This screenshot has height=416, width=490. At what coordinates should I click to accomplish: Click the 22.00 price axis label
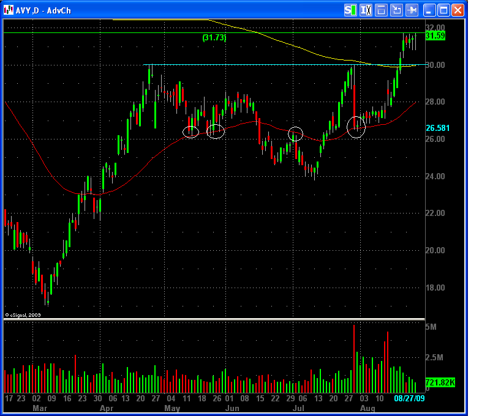[x=435, y=213]
